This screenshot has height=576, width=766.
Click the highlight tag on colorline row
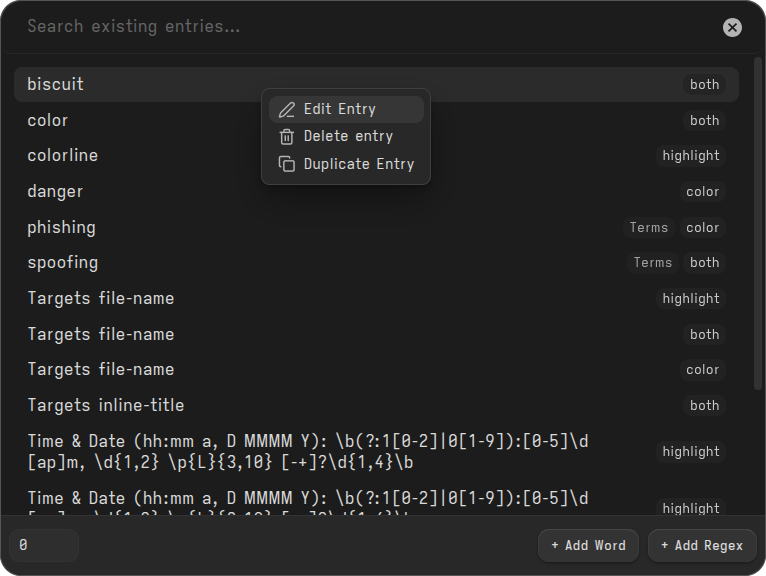[690, 156]
